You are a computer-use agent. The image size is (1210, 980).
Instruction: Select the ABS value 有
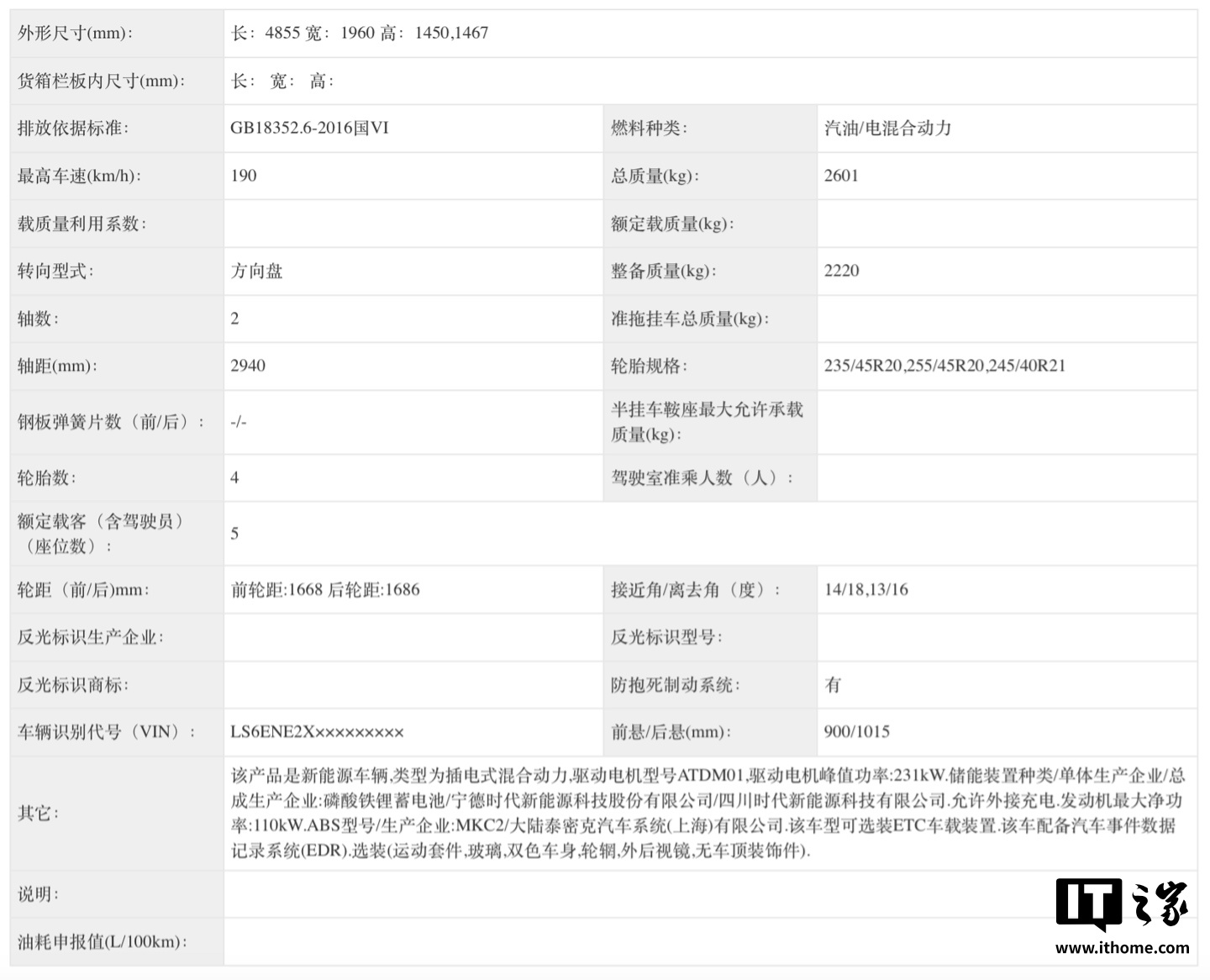(833, 685)
